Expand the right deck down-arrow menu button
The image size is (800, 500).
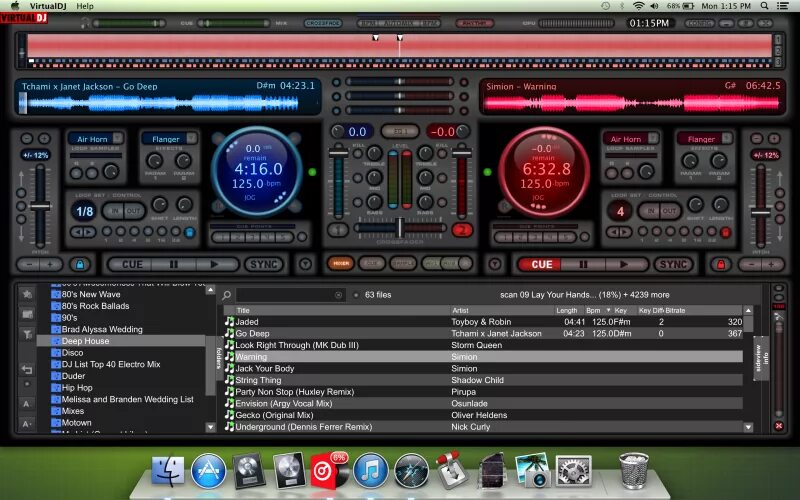tap(494, 264)
